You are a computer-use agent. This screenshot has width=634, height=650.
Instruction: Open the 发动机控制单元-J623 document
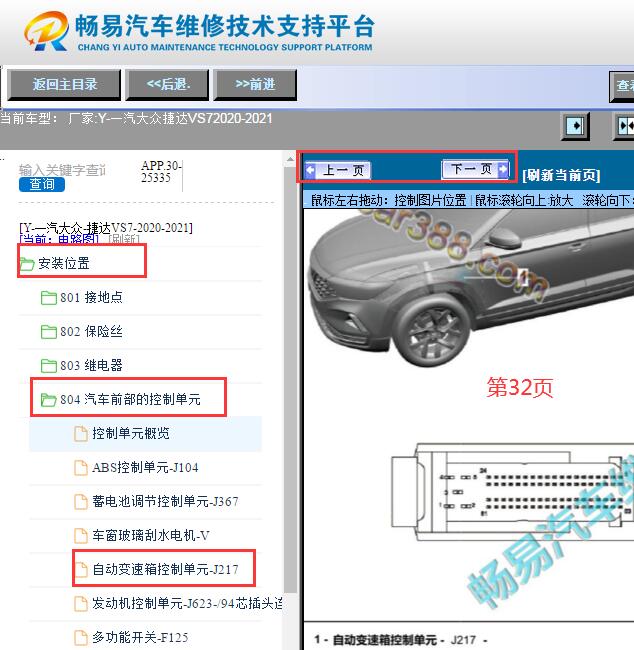[187, 603]
